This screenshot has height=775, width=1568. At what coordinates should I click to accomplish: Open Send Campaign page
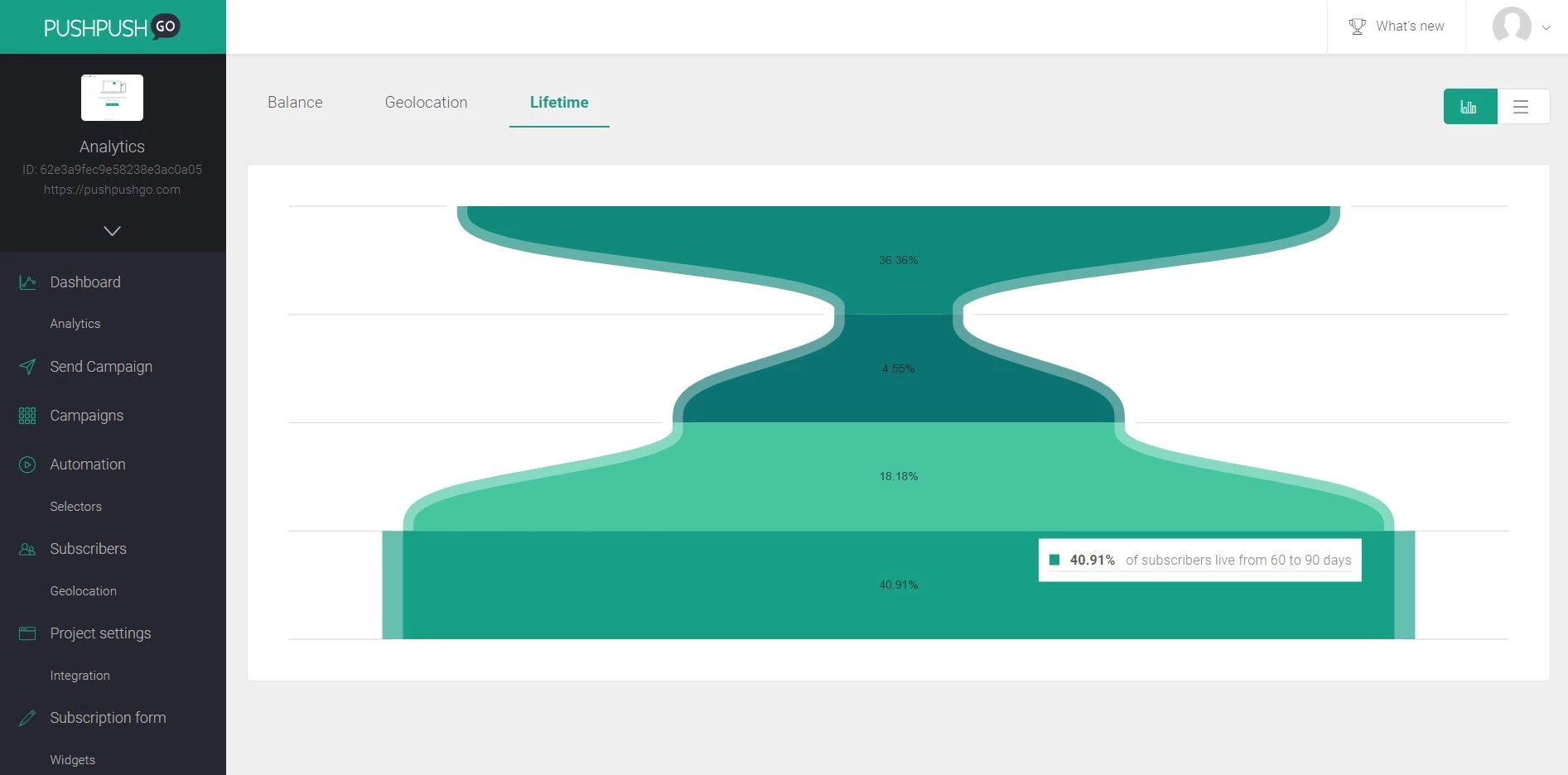101,367
